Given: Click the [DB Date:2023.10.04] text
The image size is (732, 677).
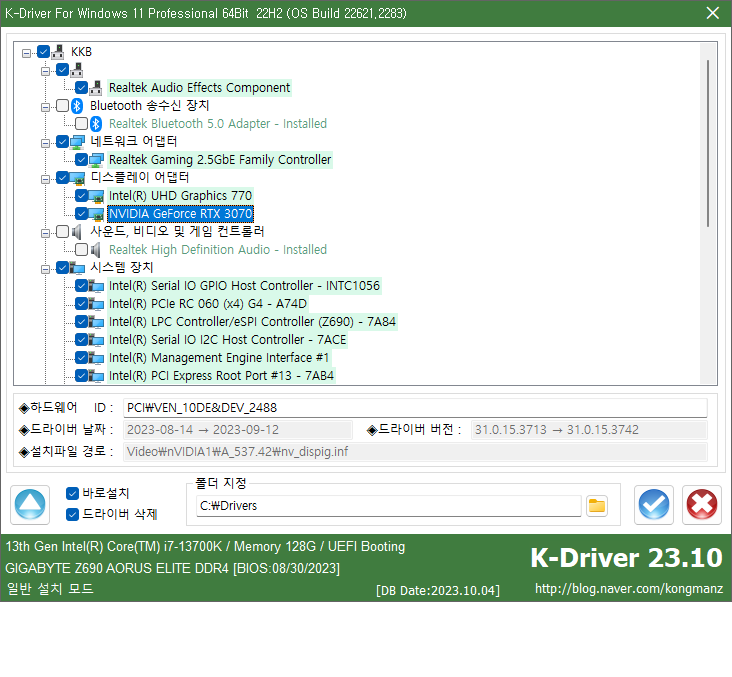Looking at the screenshot, I should (x=438, y=591).
